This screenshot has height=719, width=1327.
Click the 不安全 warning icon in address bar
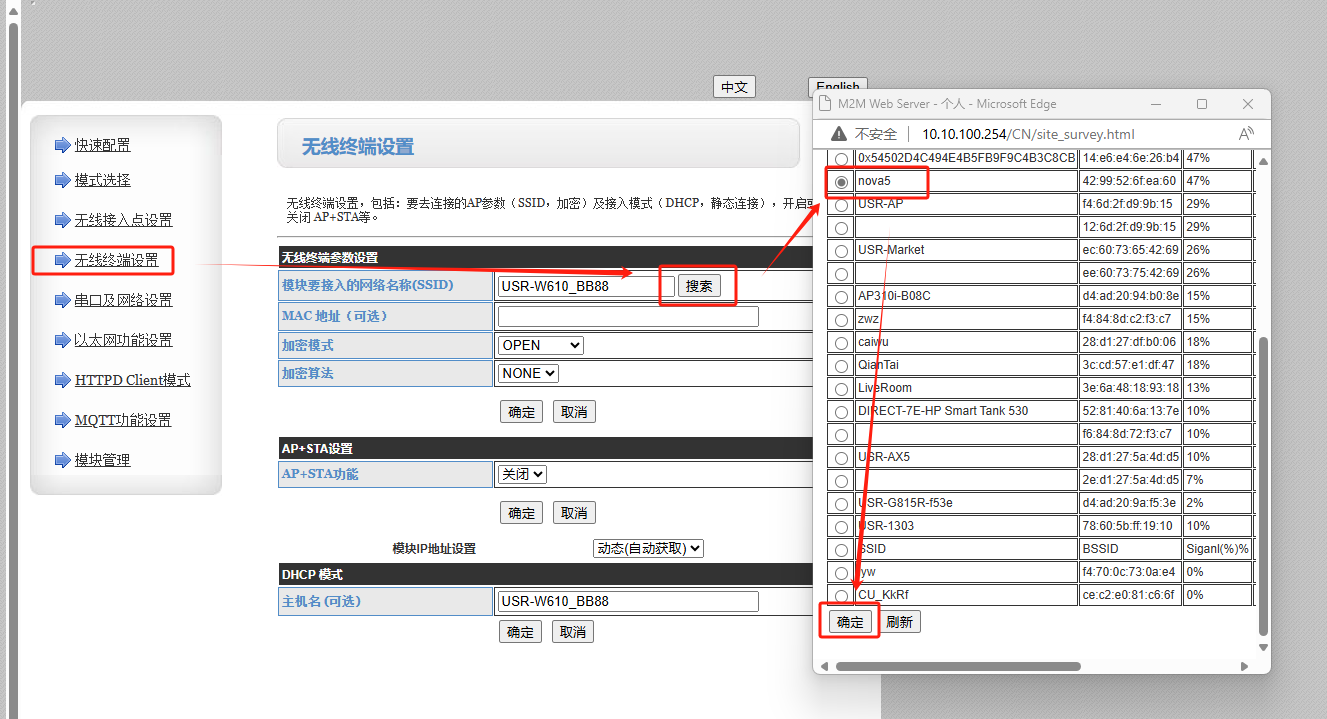coord(838,134)
